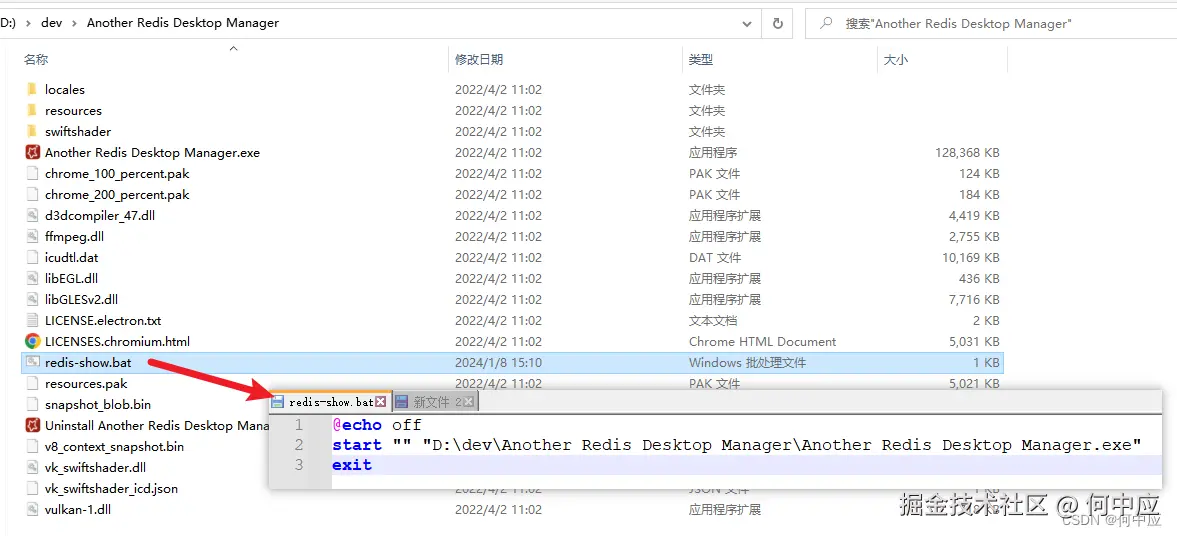Select the file name libGLESv2.dll
The height and width of the screenshot is (536, 1177).
pos(82,300)
